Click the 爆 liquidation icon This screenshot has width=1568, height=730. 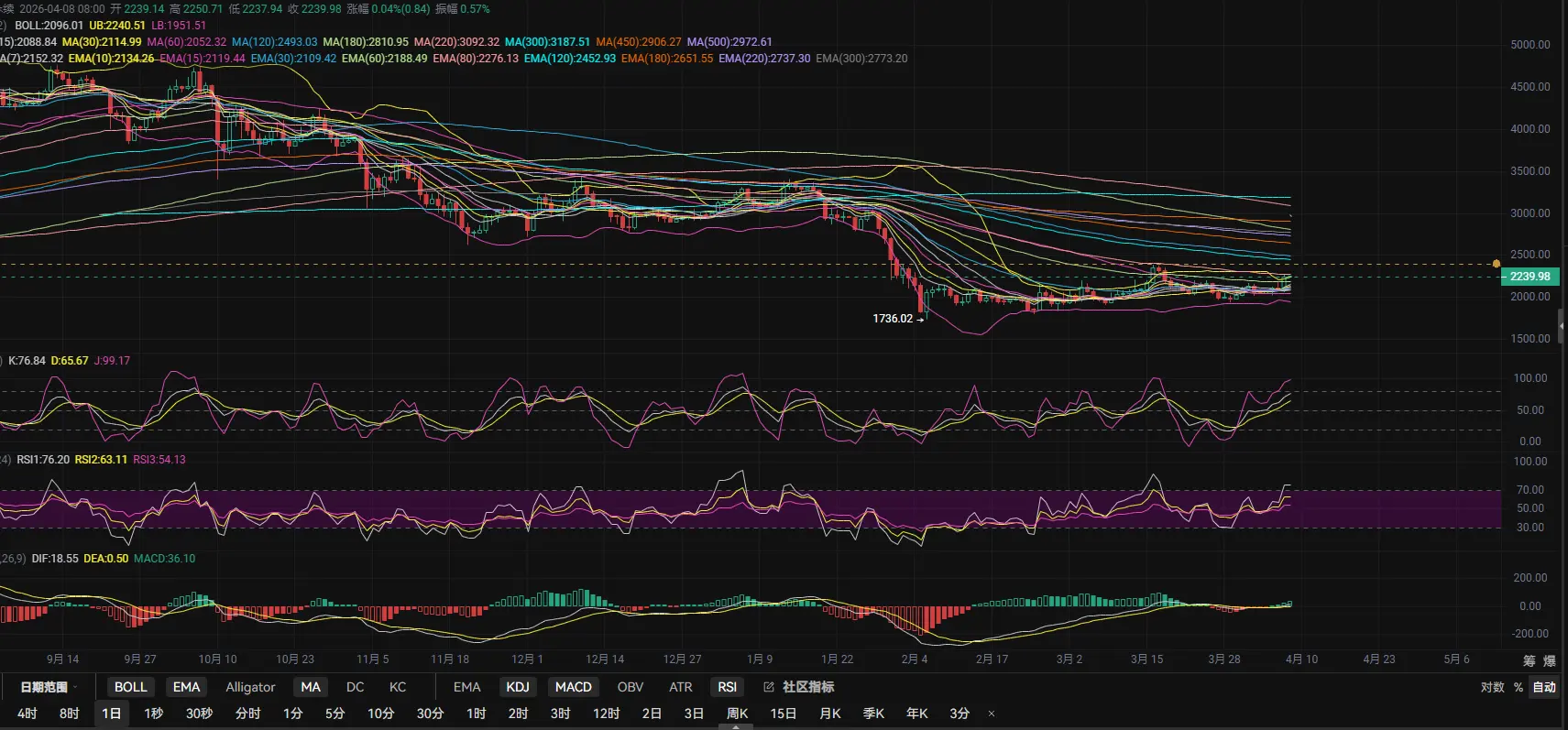[x=1549, y=660]
